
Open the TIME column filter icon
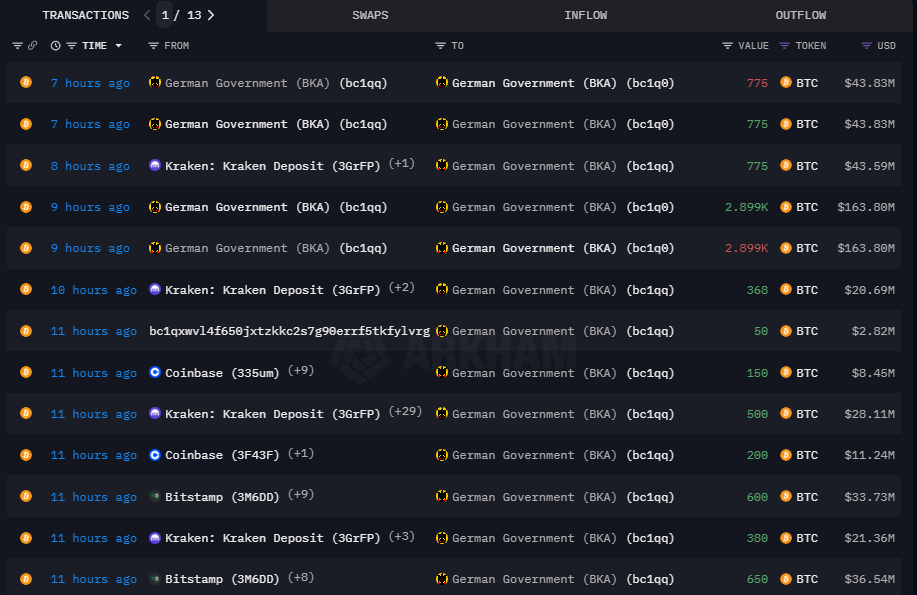(x=71, y=46)
